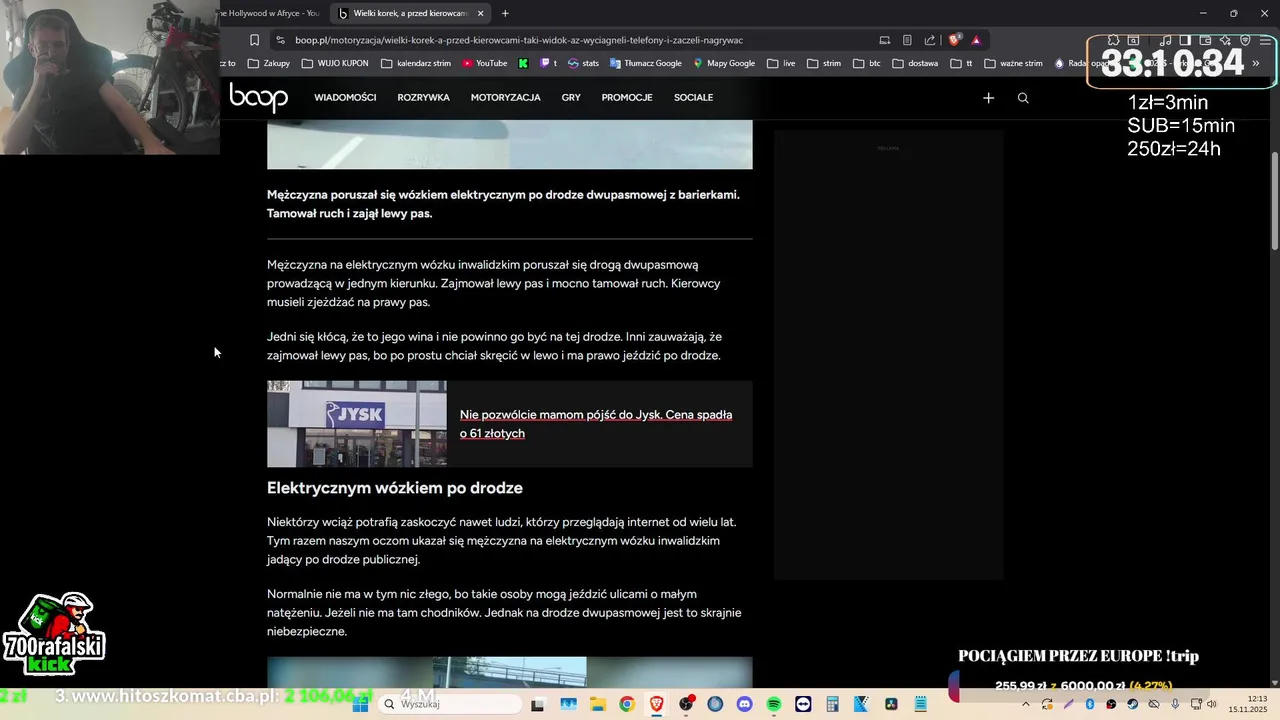Open the Notepad taskbar icon
The width and height of the screenshot is (1280, 720).
point(921,704)
